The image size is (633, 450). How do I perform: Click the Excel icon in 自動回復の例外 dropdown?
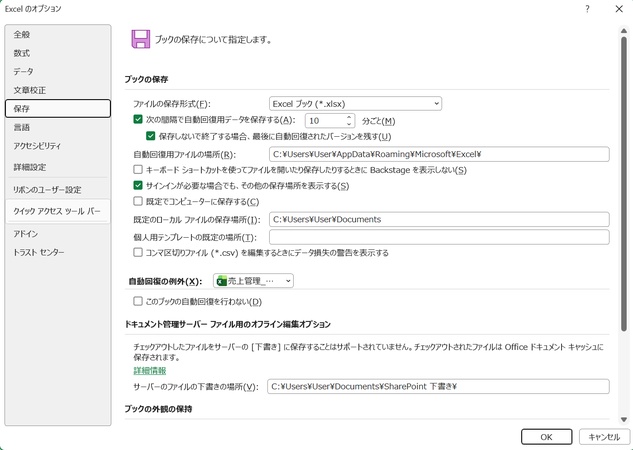click(222, 281)
